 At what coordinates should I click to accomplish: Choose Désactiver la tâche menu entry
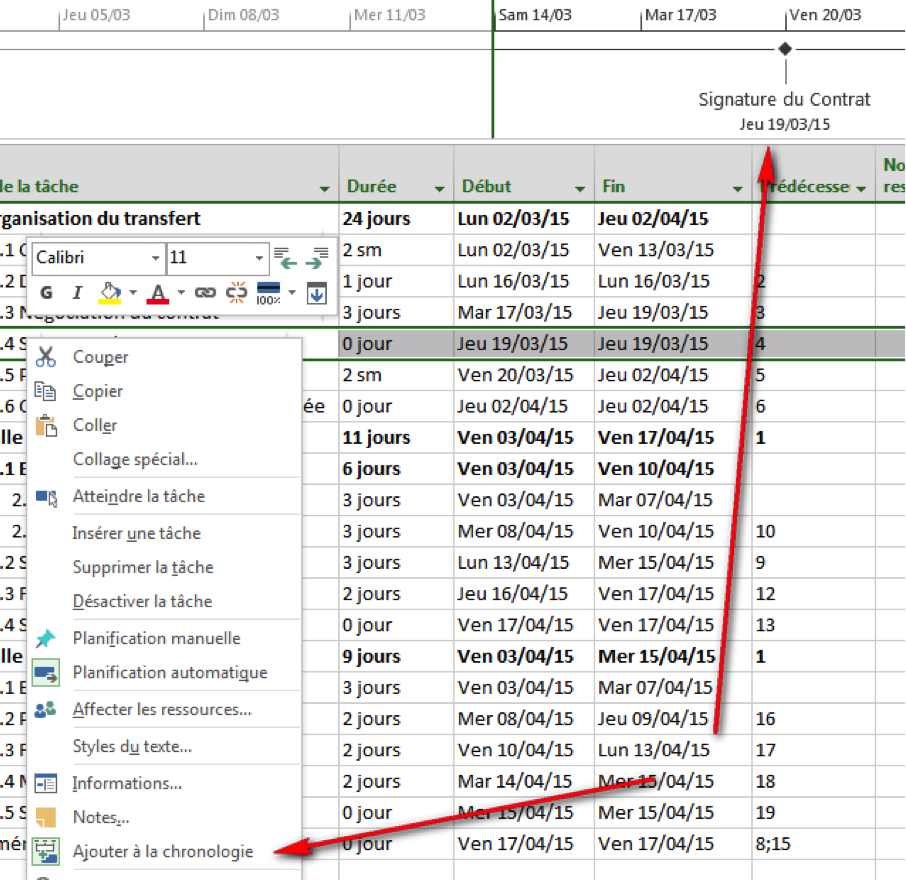[142, 601]
